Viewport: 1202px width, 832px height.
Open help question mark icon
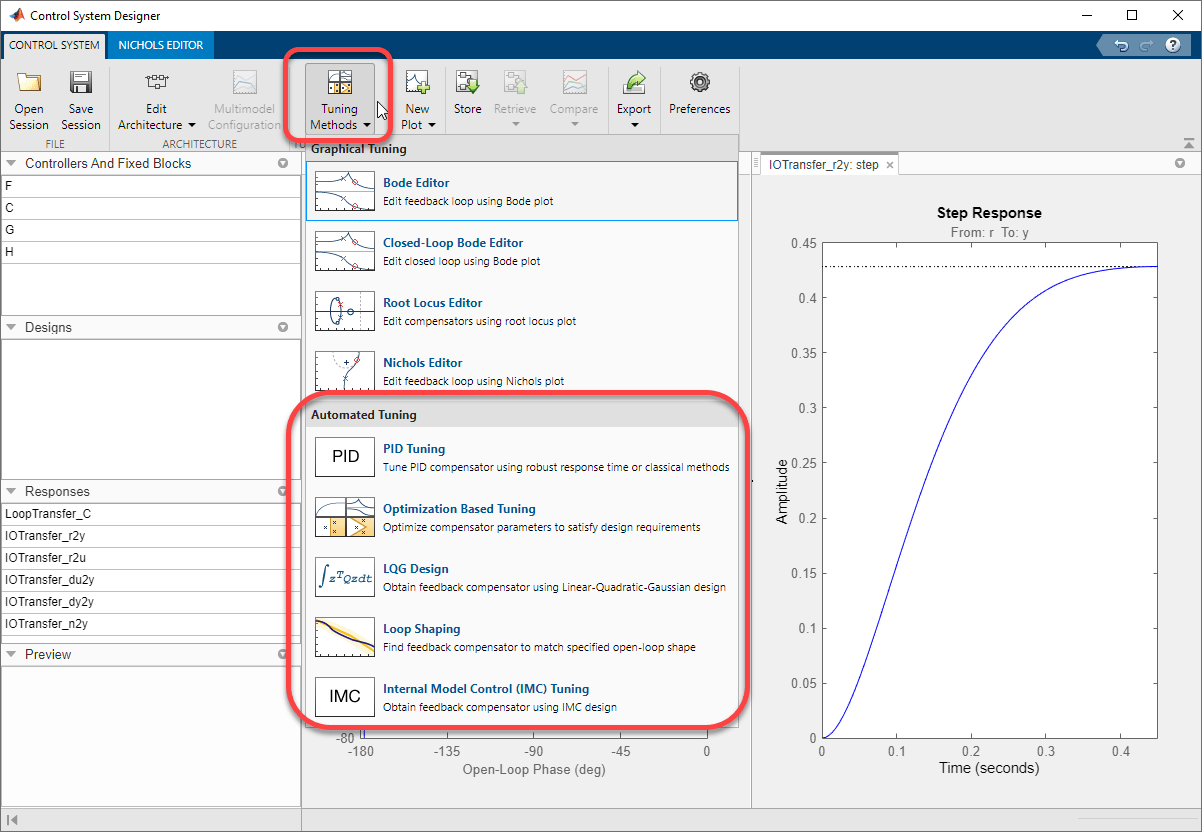[x=1172, y=46]
